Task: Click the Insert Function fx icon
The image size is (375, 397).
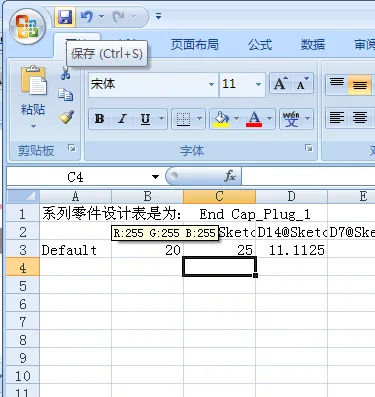Action: [230, 176]
